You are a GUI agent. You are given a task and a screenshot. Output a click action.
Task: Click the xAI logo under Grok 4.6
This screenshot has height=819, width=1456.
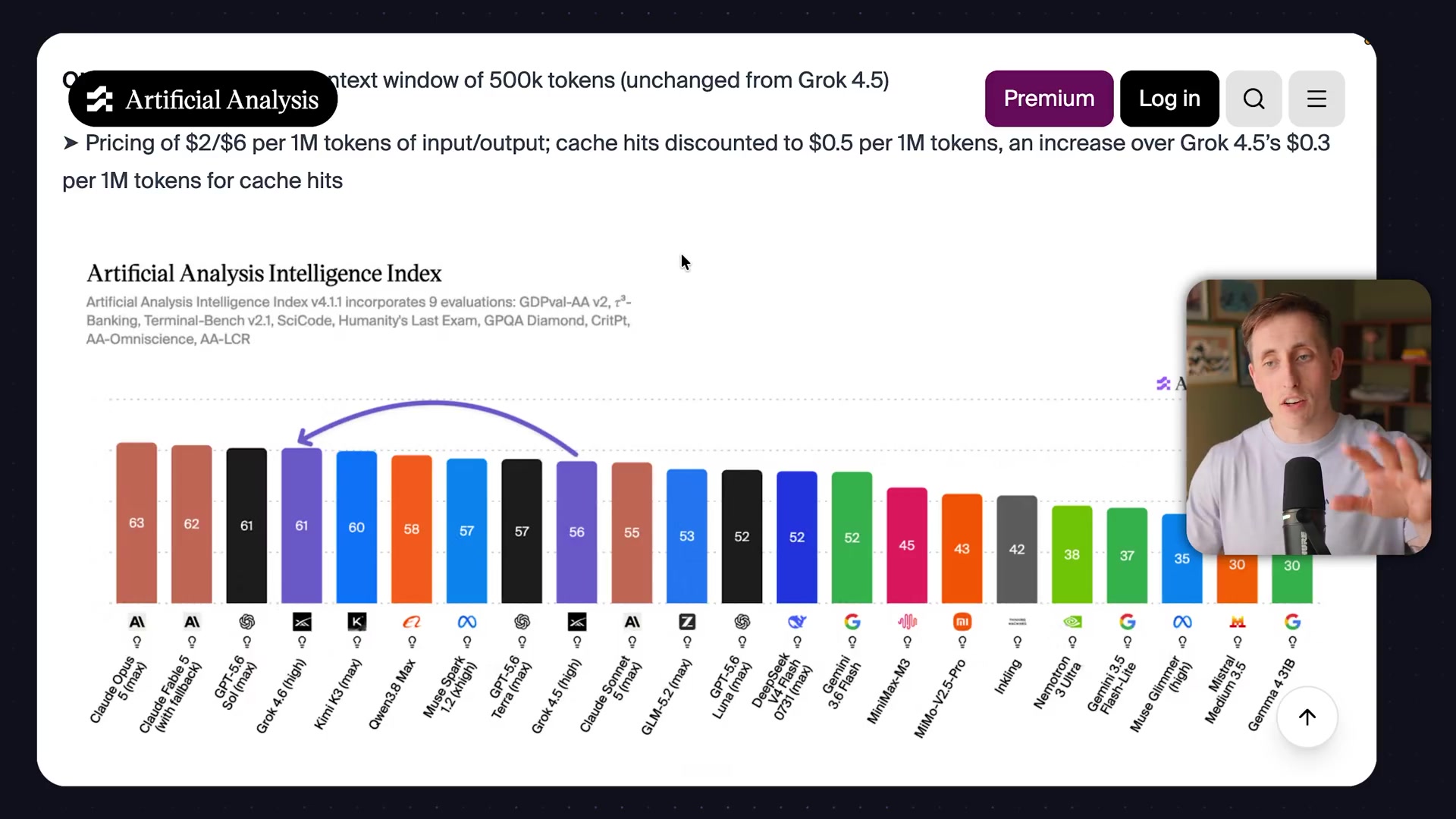tap(302, 622)
